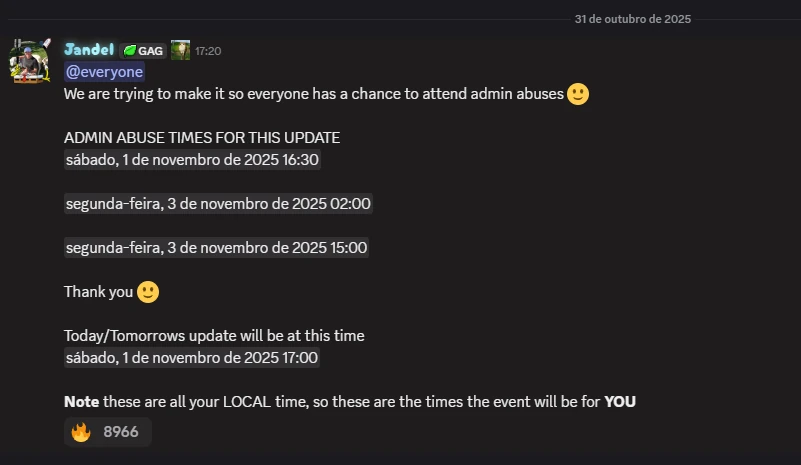Click the 'ADMIN ABUSE TIMES FOR THIS UPDATE' text
Screen dimensions: 801x465
202,138
